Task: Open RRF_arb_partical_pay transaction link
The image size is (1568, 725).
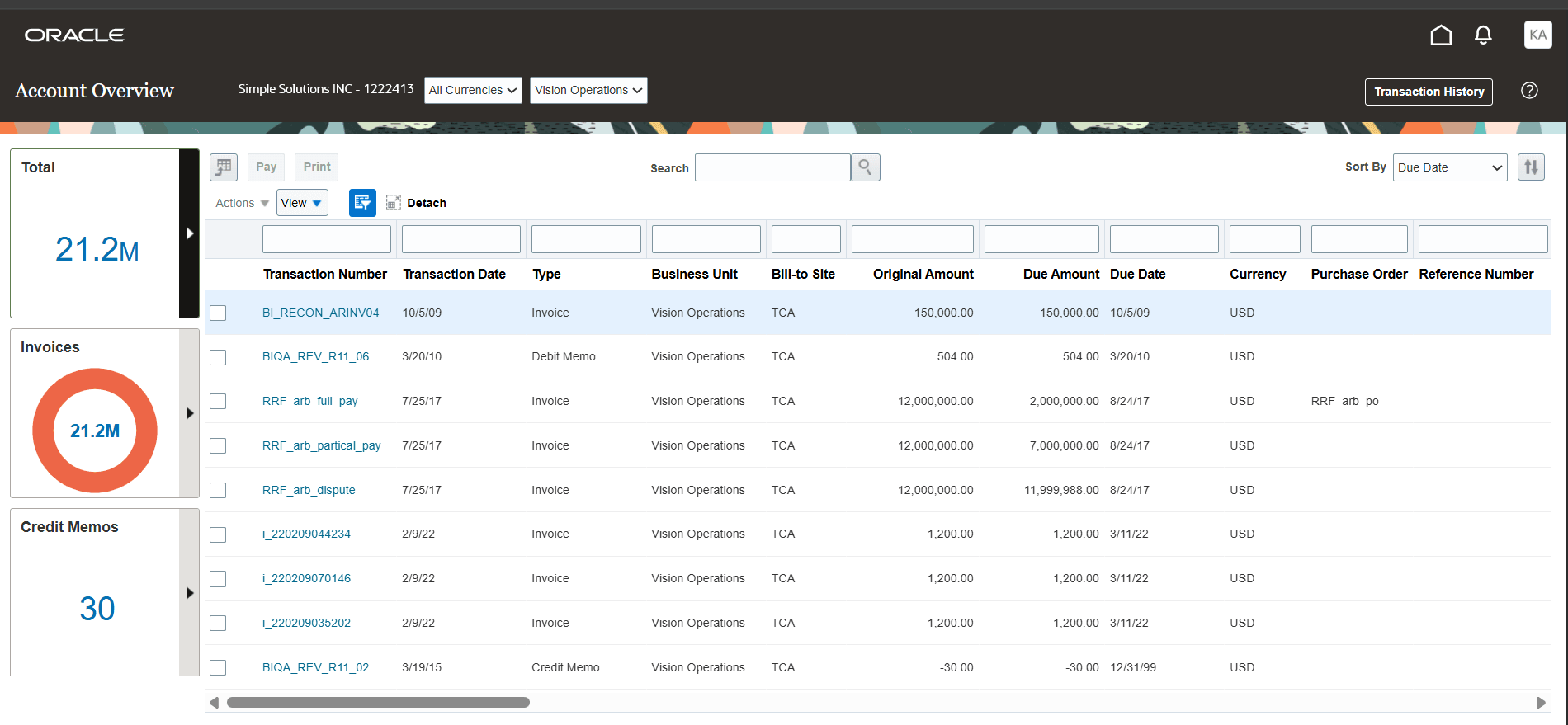Action: [322, 445]
